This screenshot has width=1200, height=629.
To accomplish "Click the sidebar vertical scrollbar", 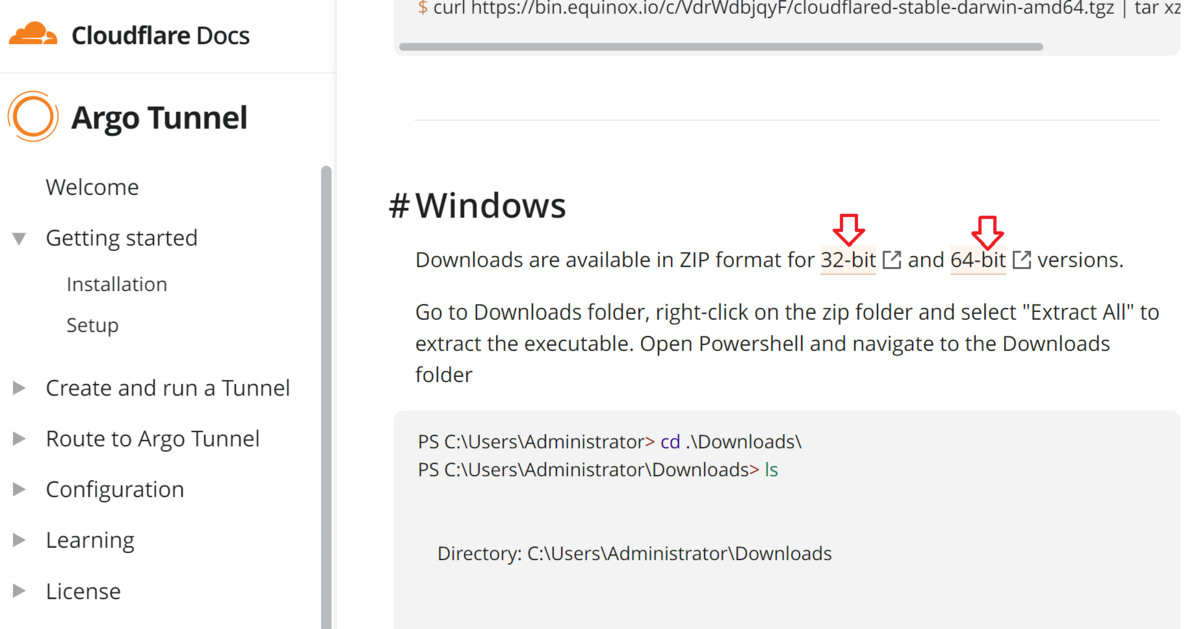I will point(326,397).
